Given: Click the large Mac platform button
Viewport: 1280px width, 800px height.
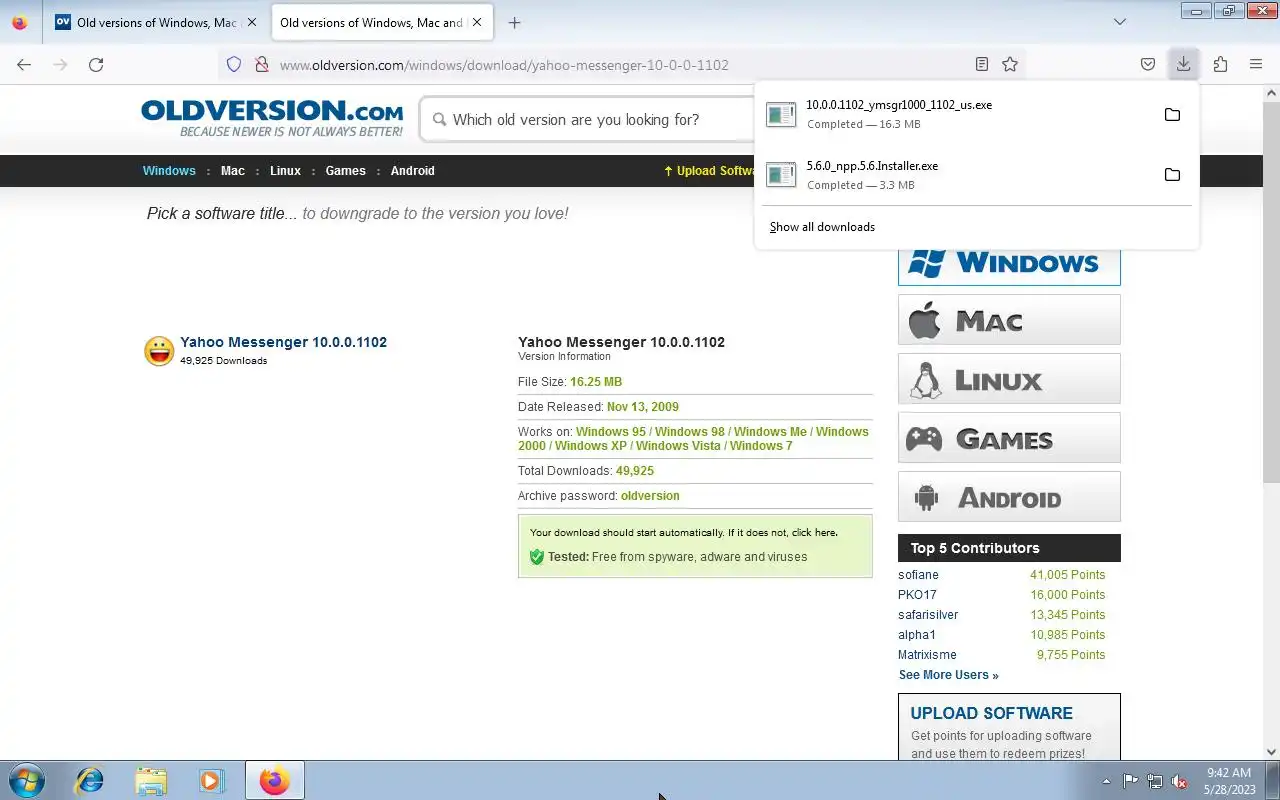Looking at the screenshot, I should point(1009,320).
